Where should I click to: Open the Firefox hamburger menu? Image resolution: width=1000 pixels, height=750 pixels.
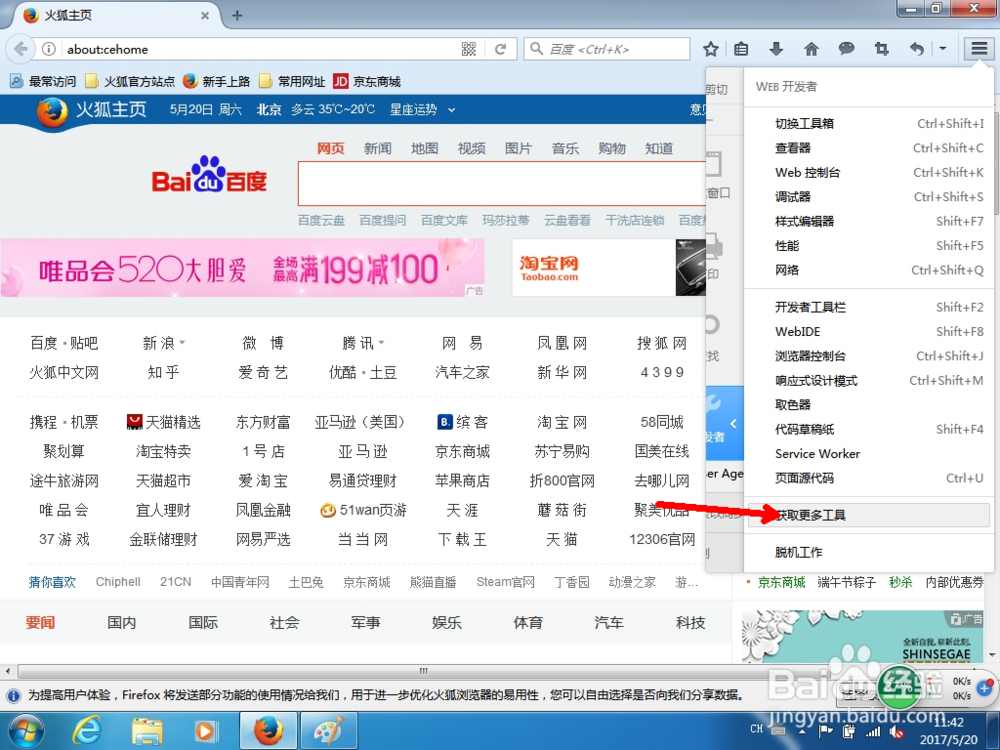coord(979,48)
